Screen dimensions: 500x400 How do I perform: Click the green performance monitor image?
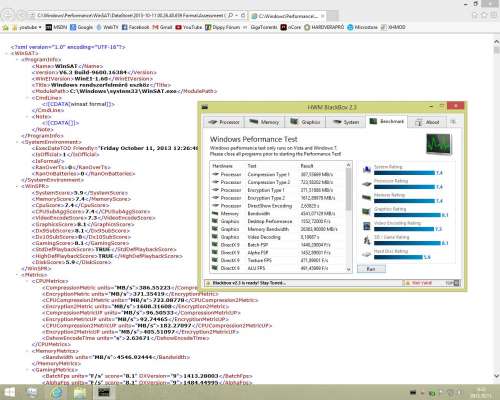pos(439,144)
